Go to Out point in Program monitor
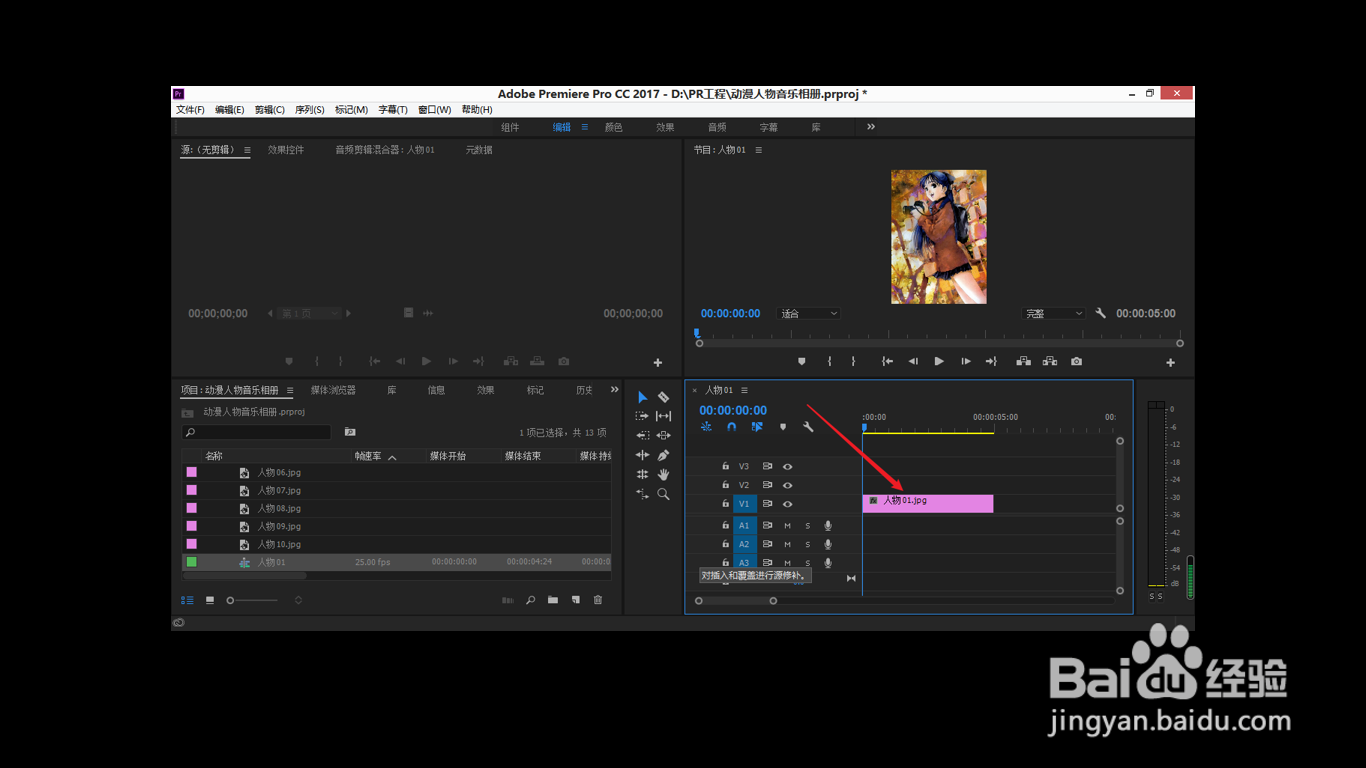Viewport: 1366px width, 768px height. point(991,361)
